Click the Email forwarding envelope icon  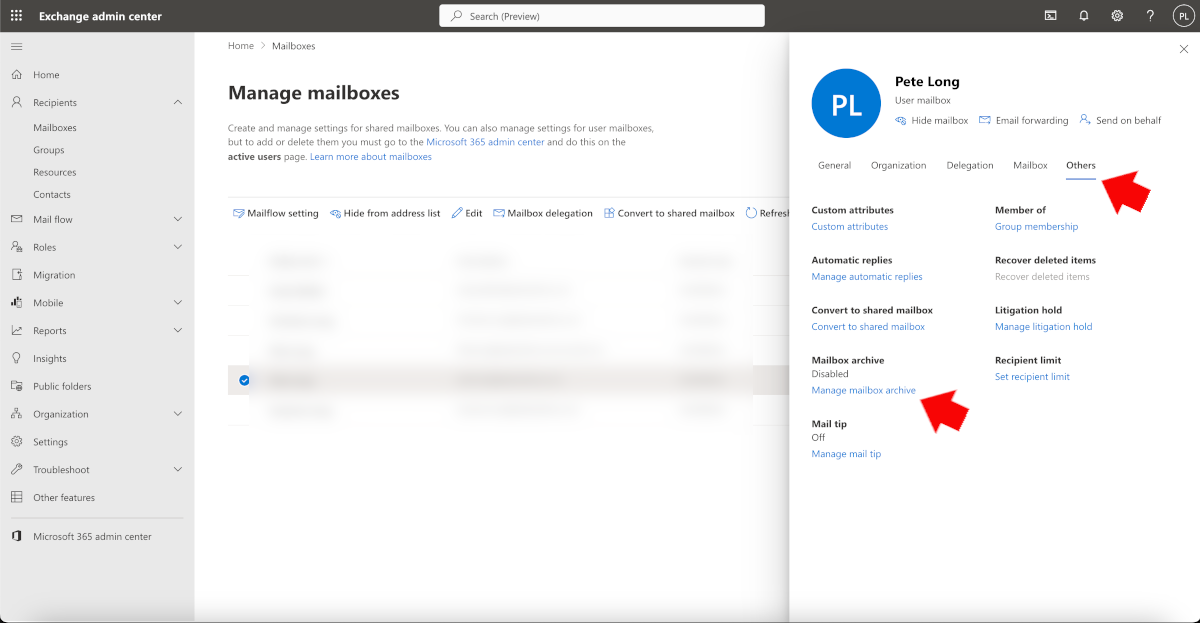point(985,120)
